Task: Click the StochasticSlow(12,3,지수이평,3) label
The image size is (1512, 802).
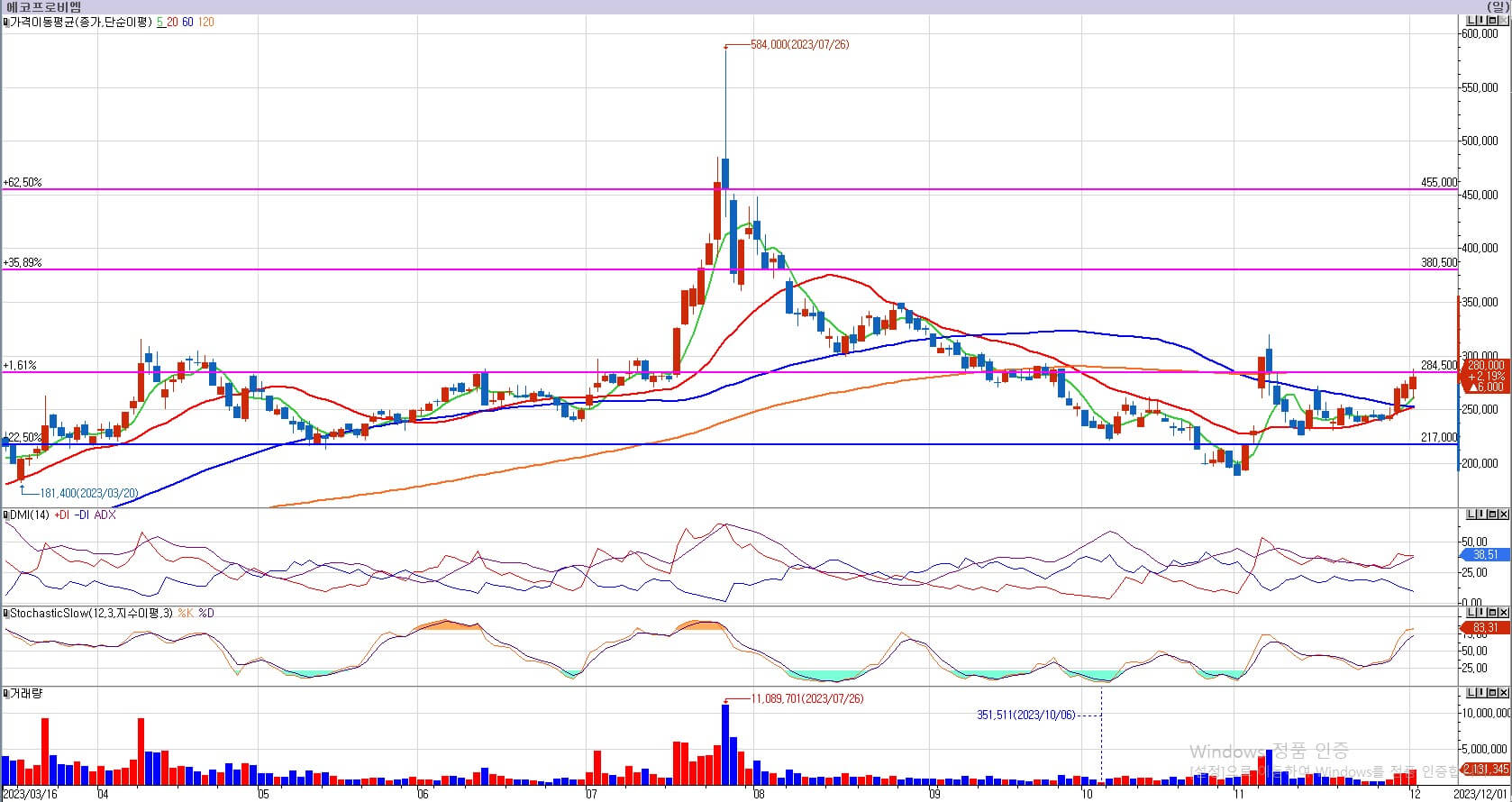Action: tap(90, 614)
